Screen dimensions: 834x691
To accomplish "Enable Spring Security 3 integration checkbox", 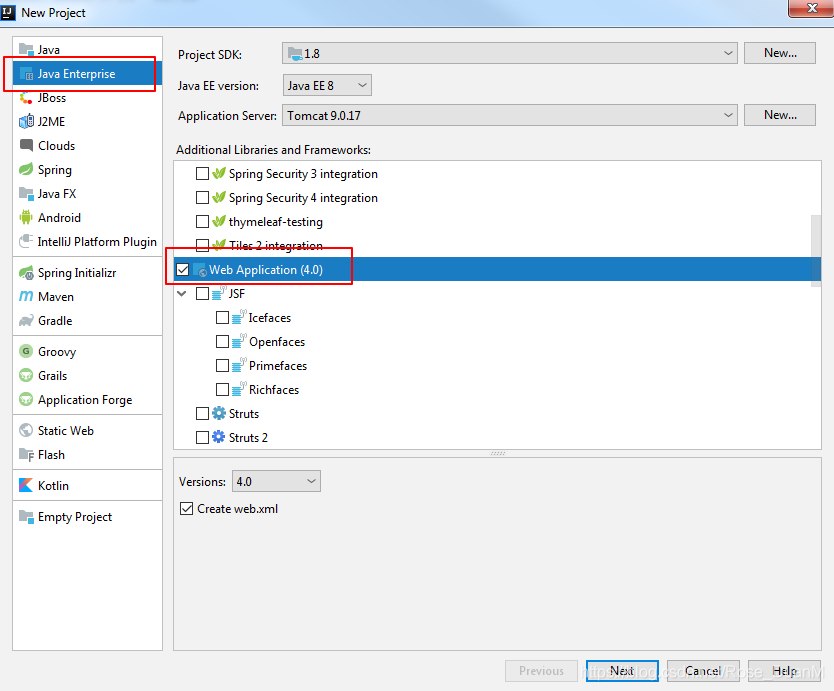I will [x=202, y=174].
